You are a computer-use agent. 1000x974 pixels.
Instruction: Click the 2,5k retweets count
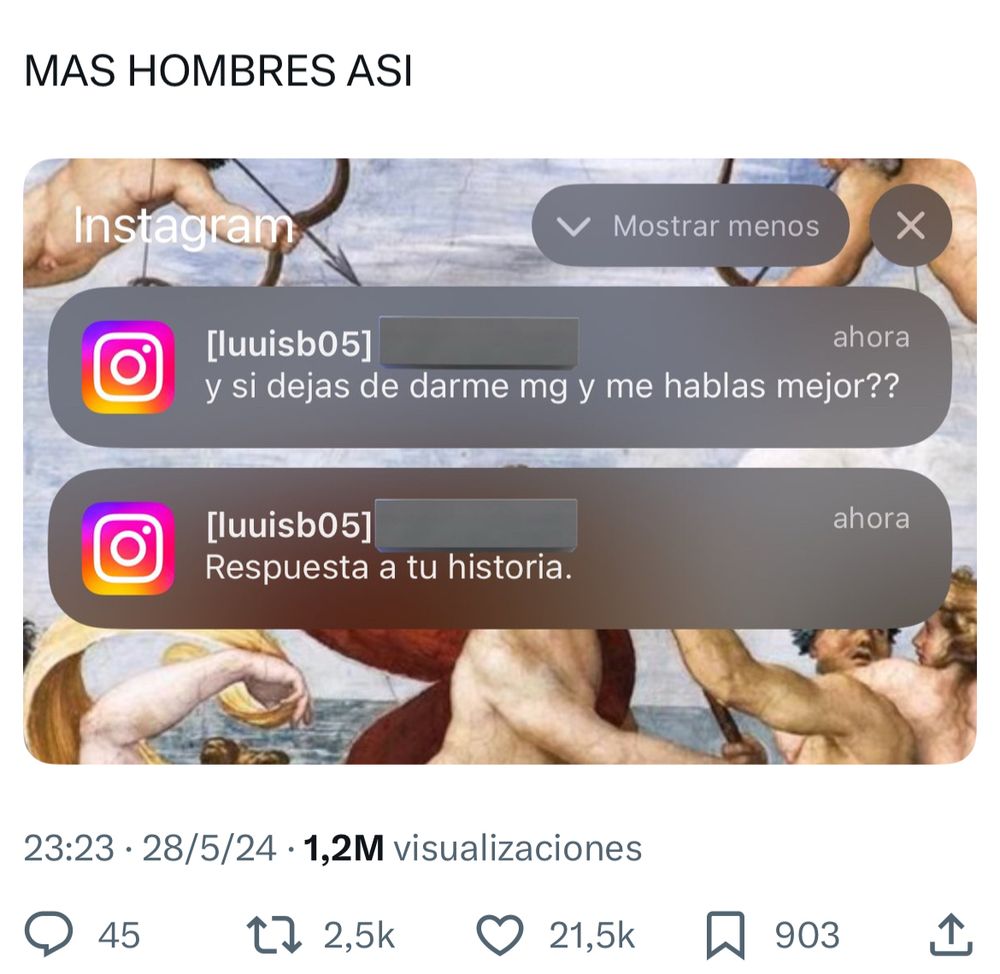click(x=359, y=936)
